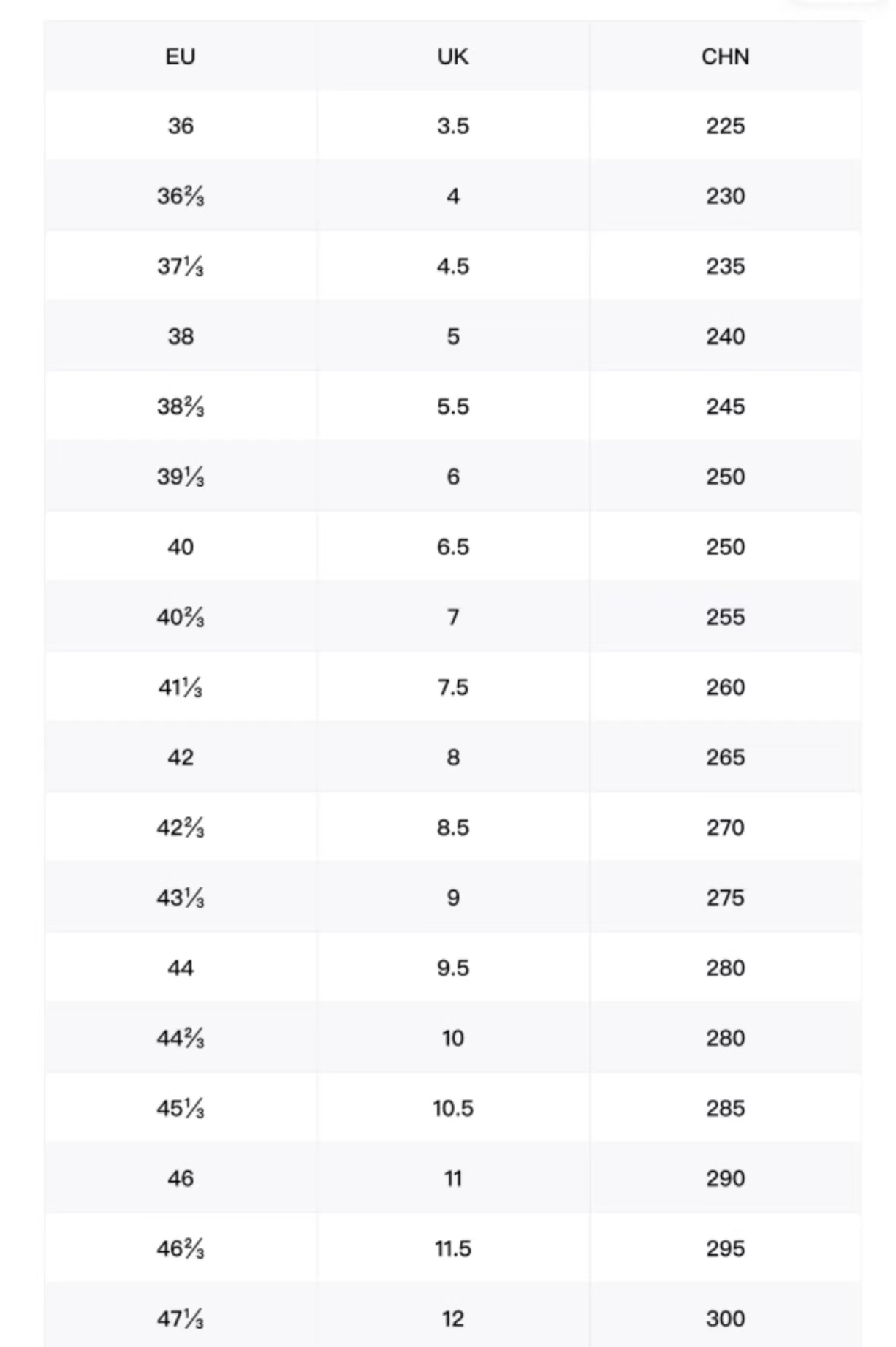Click the CHN column header
The image size is (896, 1347).
(725, 56)
